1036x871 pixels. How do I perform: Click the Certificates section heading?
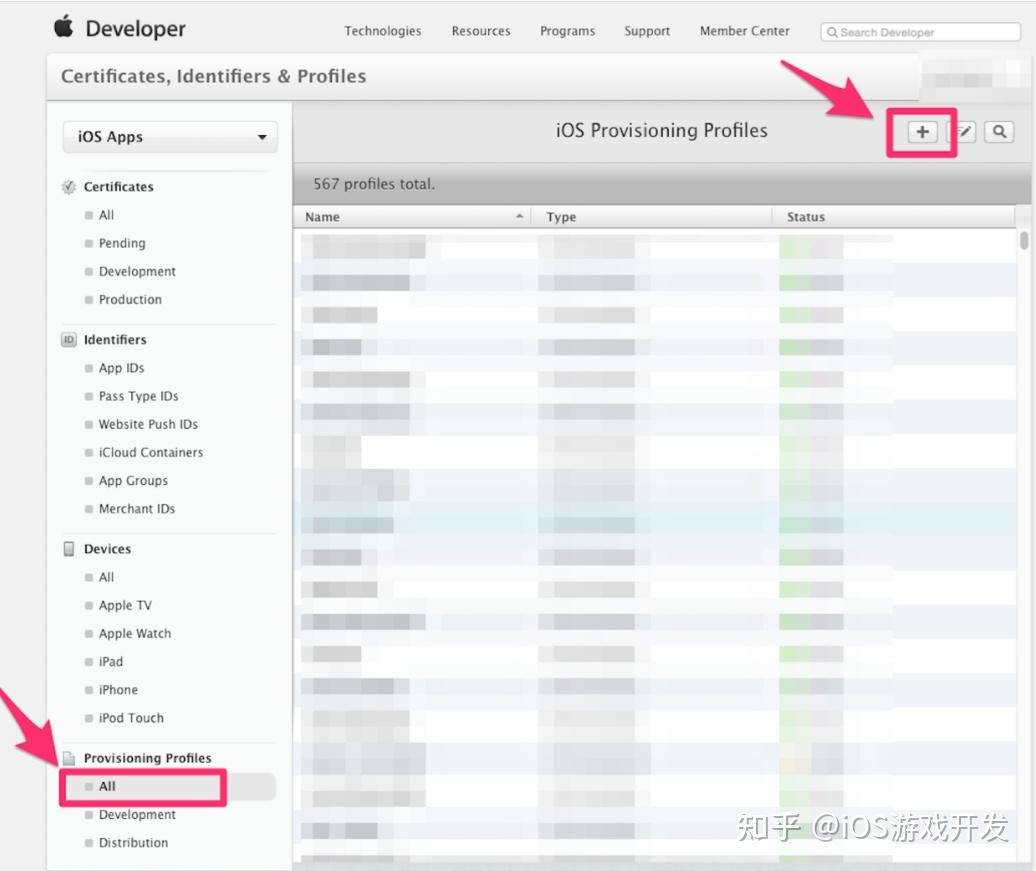click(119, 187)
